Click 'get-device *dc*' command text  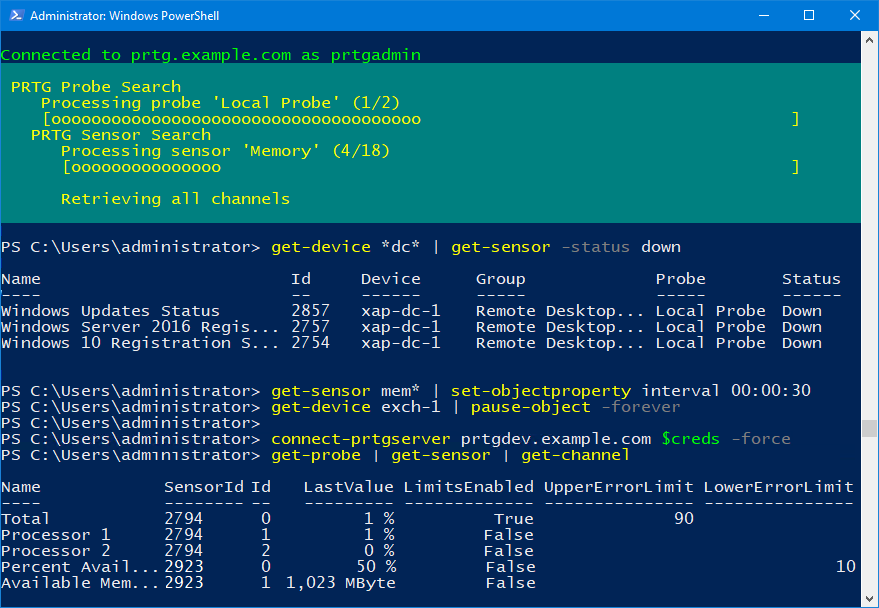click(x=345, y=247)
